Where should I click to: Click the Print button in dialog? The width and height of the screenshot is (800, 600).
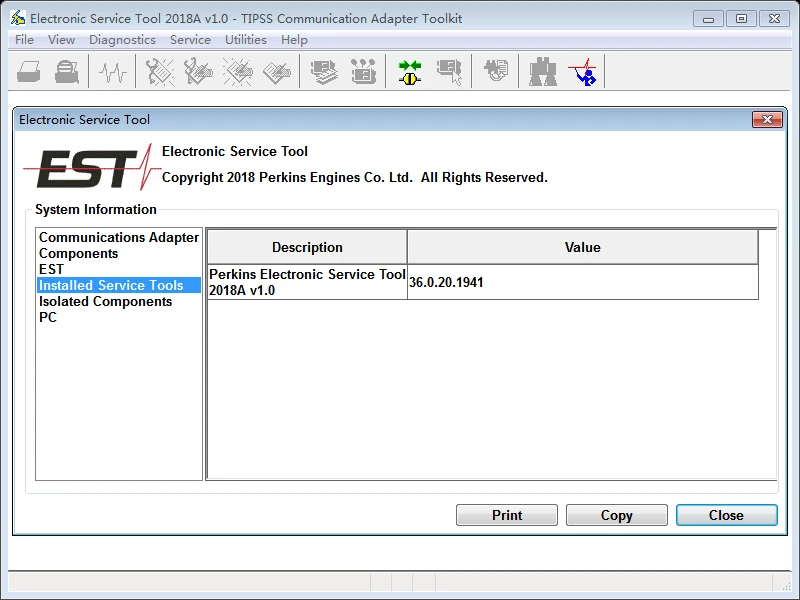coord(507,515)
